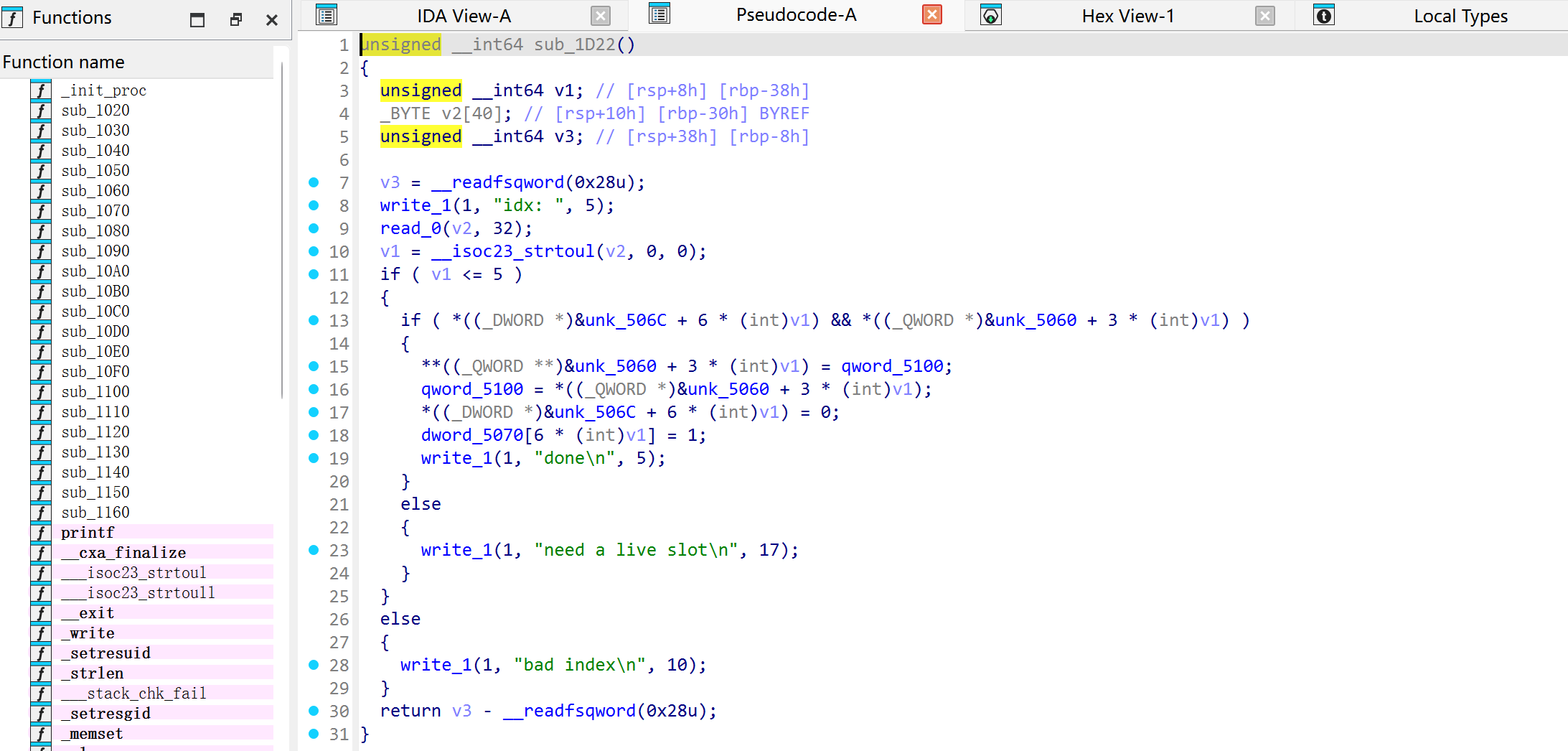Viewport: 1568px width, 751px height.
Task: Click __isoc23_strtoul call on line 10
Action: (x=513, y=251)
